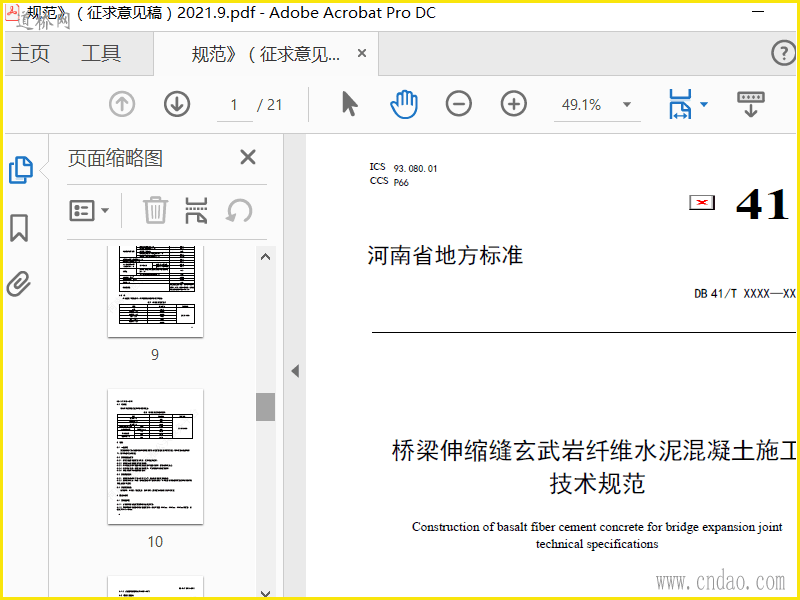The width and height of the screenshot is (800, 600).
Task: Click the page number field
Action: point(234,105)
